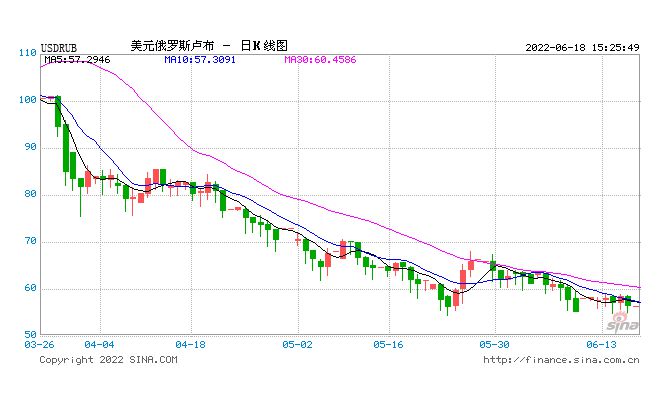This screenshot has width=658, height=395.
Task: Click the 04-18 date axis label
Action: [x=191, y=345]
